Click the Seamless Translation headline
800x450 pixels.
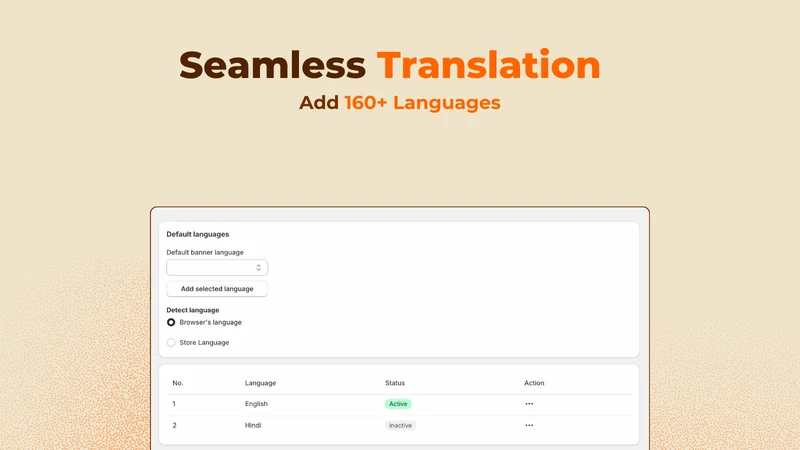tap(390, 65)
